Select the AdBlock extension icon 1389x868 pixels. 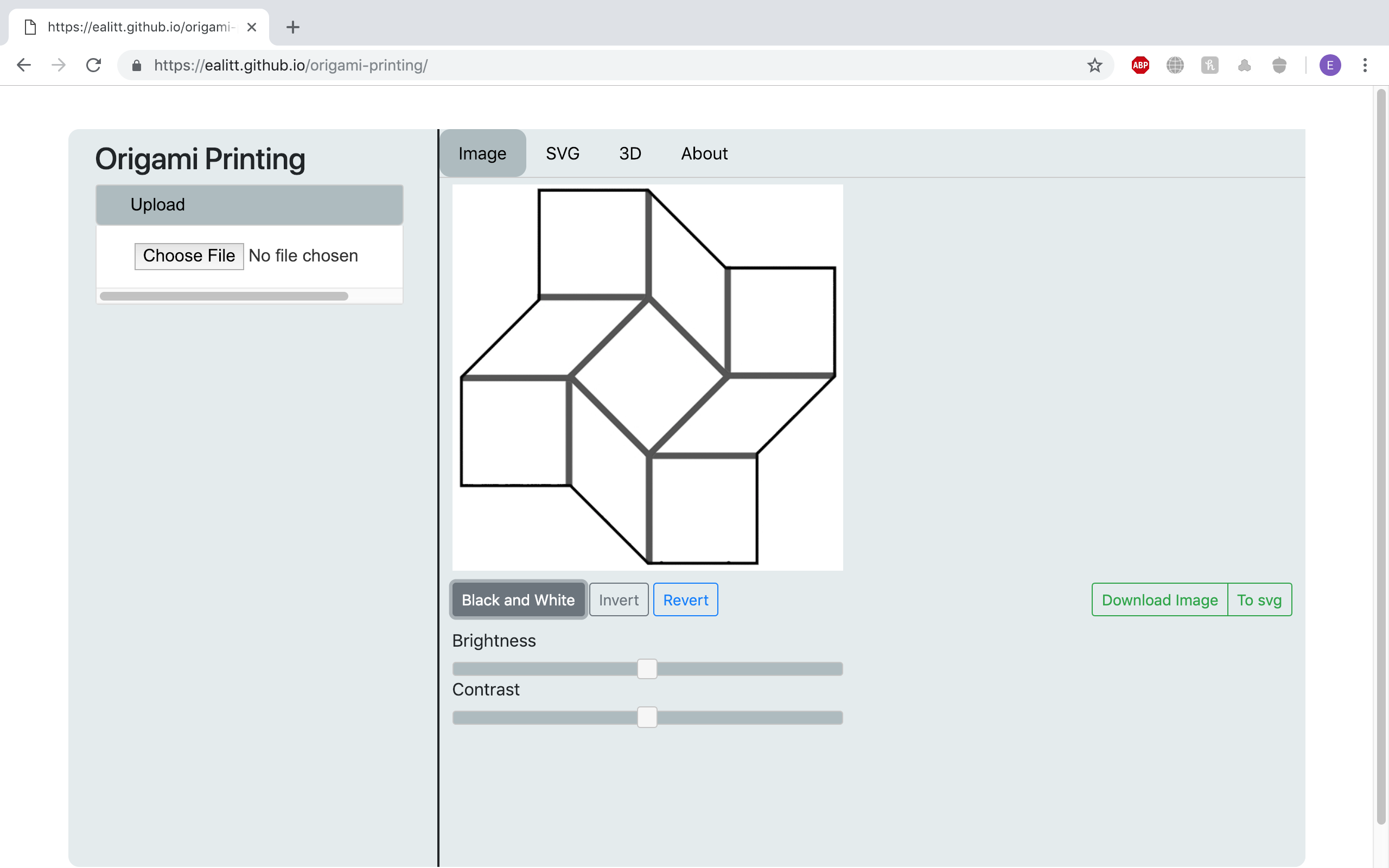tap(1140, 65)
